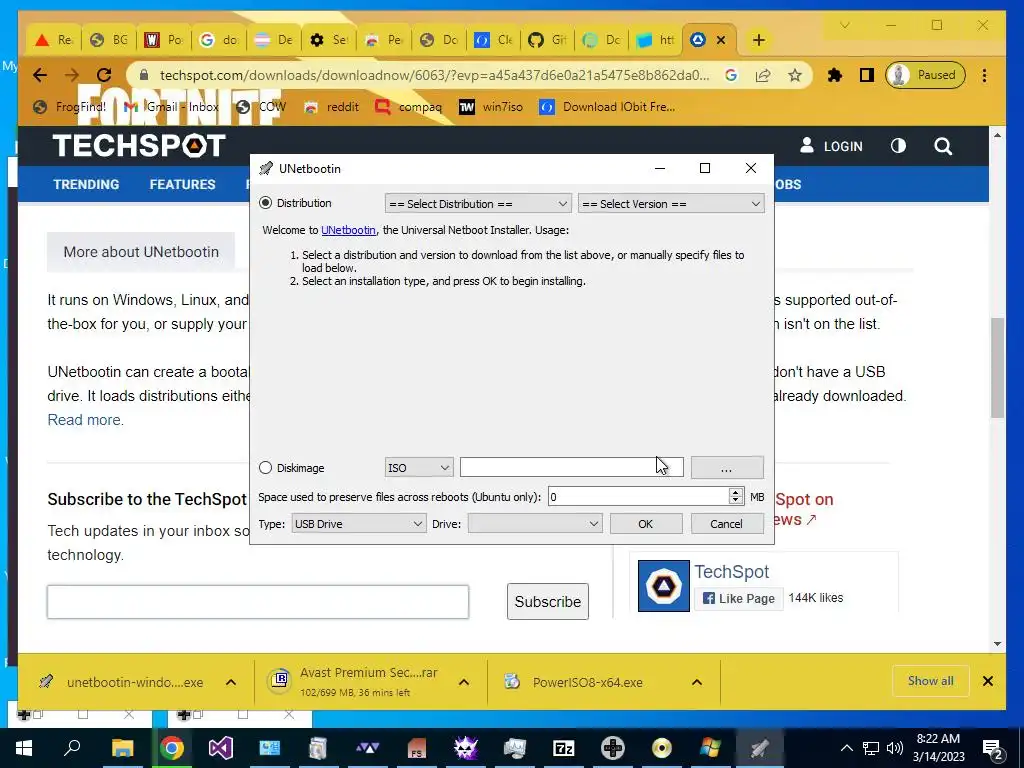Browse for disk image with the ... button
1024x768 pixels.
pyautogui.click(x=727, y=468)
